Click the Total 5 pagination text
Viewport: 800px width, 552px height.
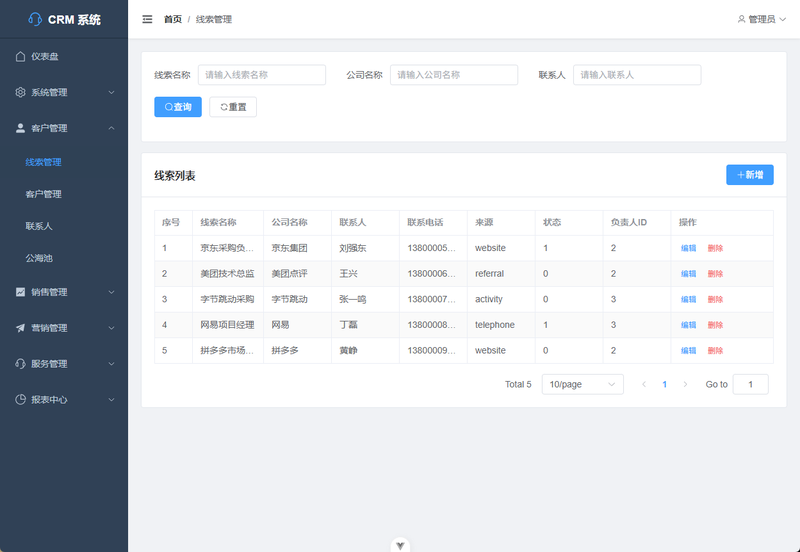point(518,385)
